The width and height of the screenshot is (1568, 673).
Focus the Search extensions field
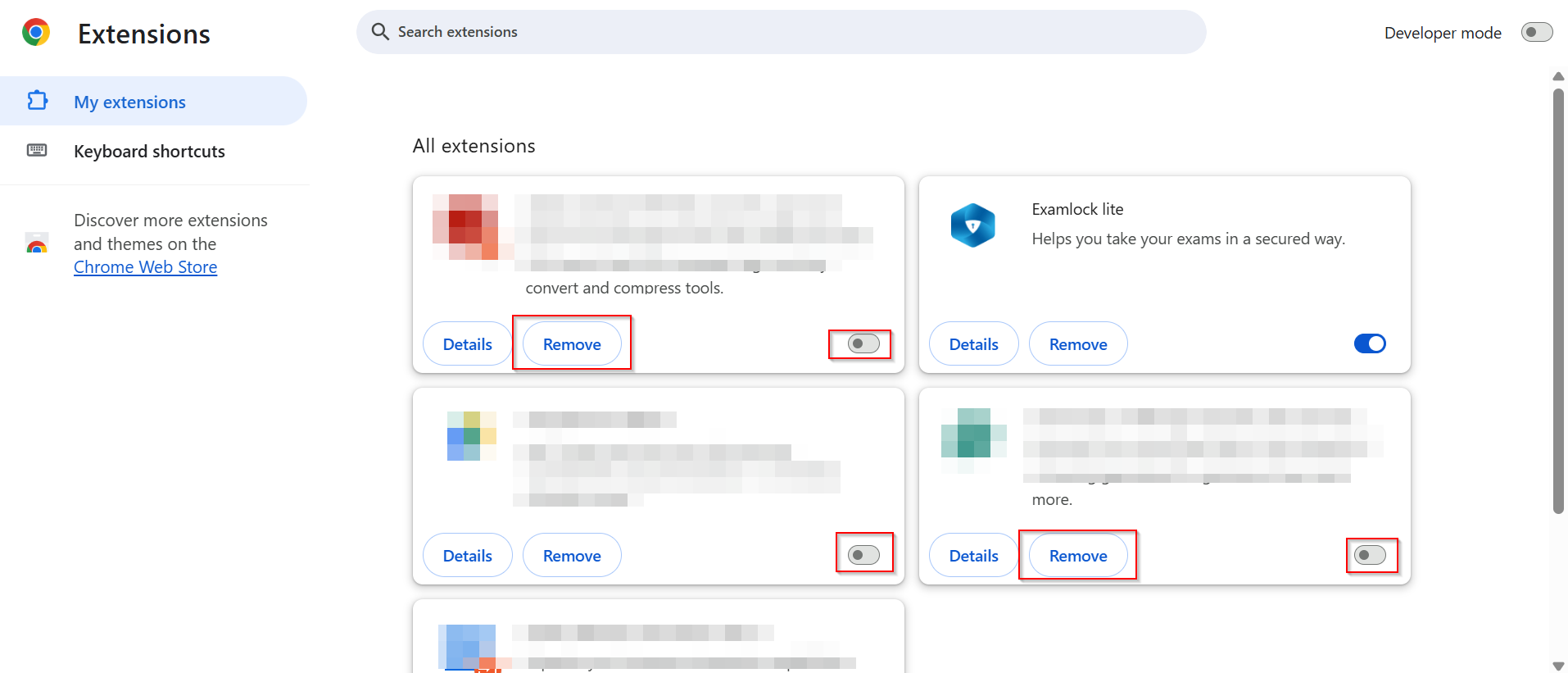pyautogui.click(x=781, y=32)
